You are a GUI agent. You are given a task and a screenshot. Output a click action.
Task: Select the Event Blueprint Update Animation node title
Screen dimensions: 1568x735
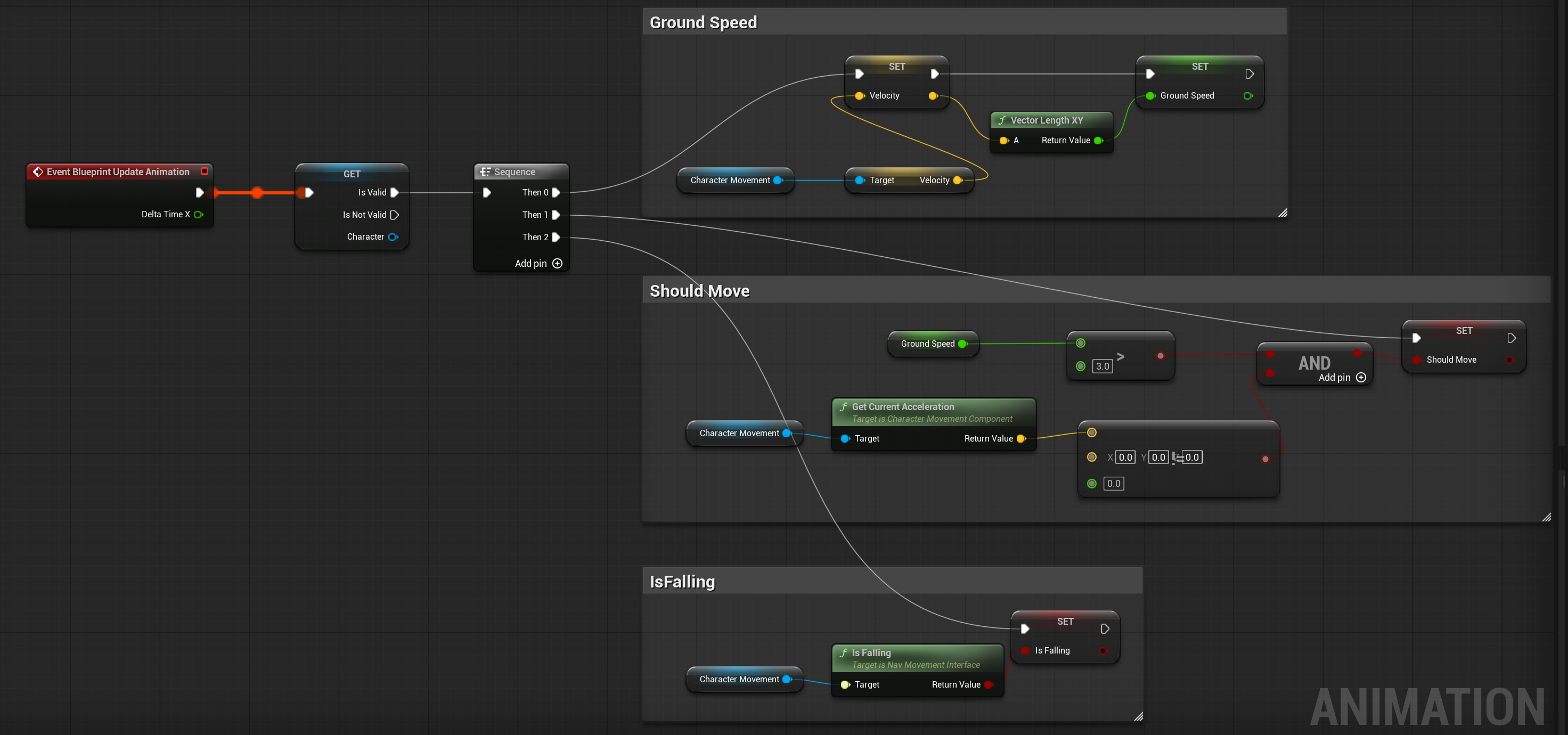click(118, 172)
